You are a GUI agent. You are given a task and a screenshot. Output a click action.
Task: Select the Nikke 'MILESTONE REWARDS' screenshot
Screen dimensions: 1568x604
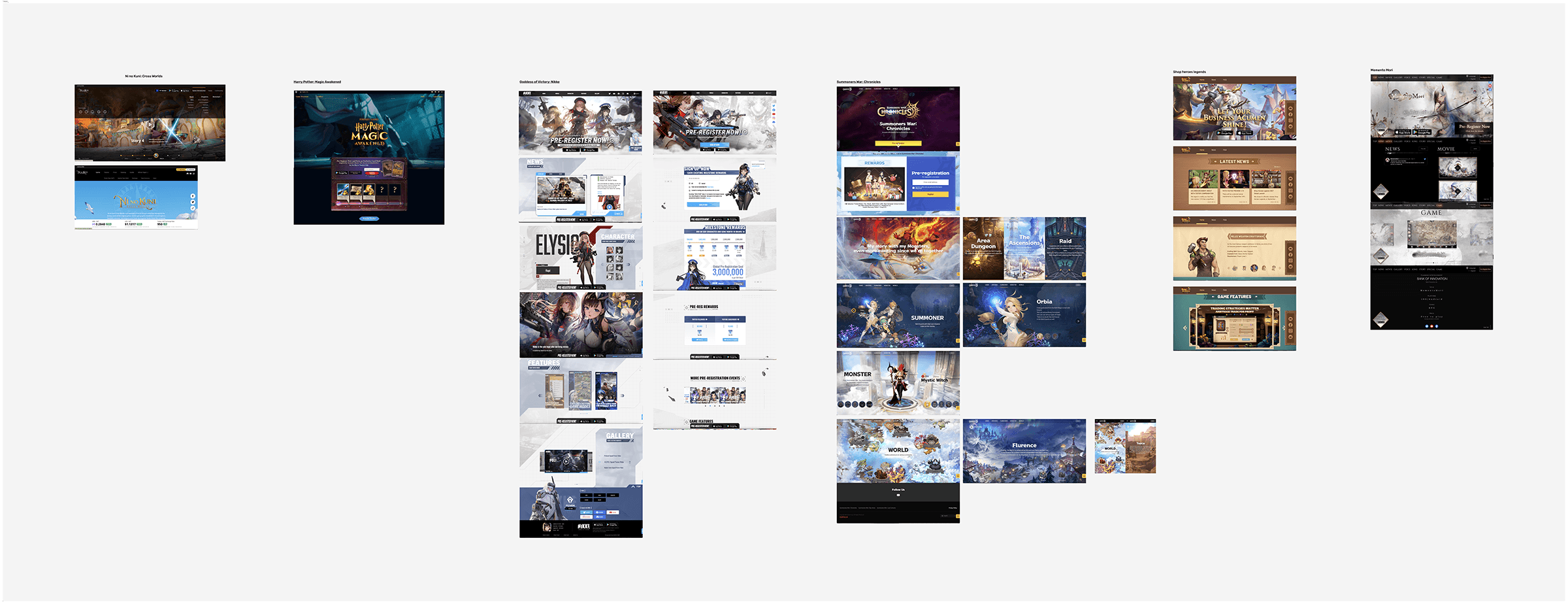(x=715, y=258)
